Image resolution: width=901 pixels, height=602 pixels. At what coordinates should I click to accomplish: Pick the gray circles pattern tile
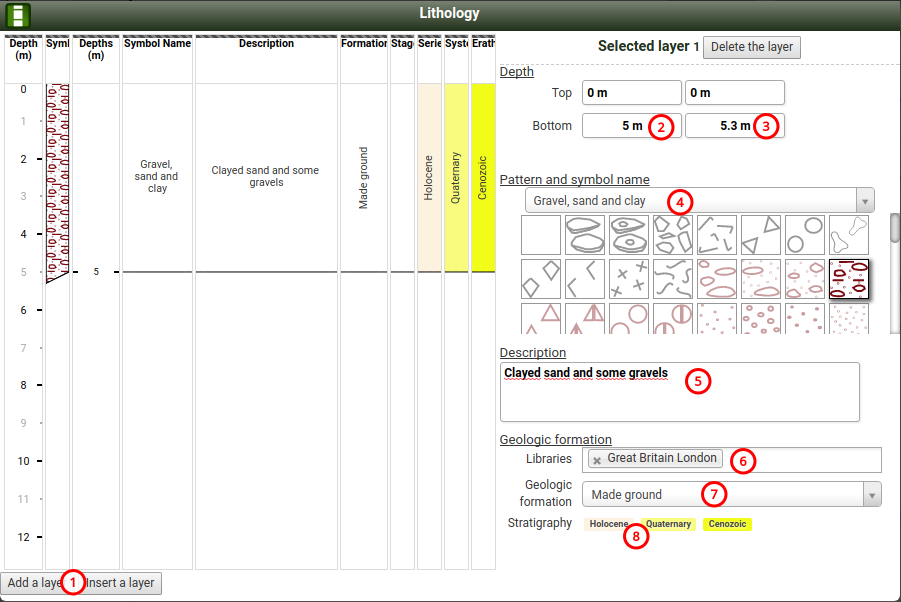point(804,235)
